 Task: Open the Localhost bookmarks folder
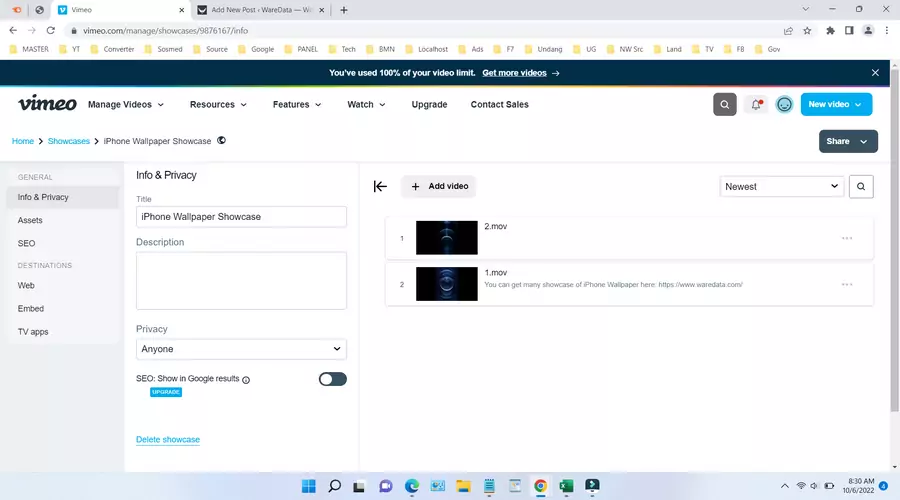[426, 49]
